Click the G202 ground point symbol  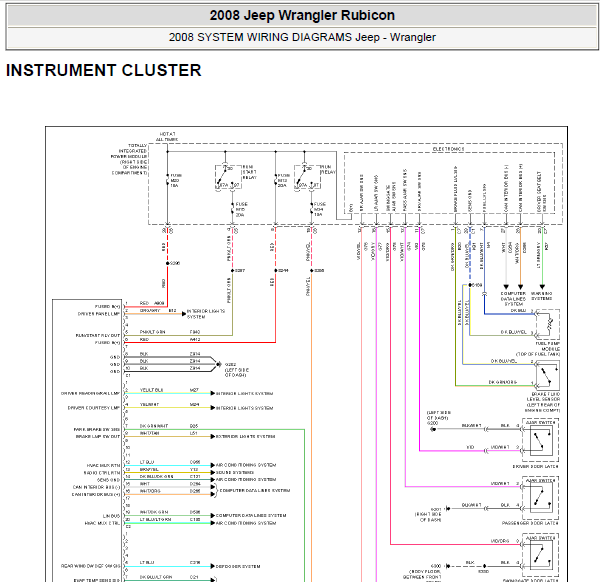218,364
